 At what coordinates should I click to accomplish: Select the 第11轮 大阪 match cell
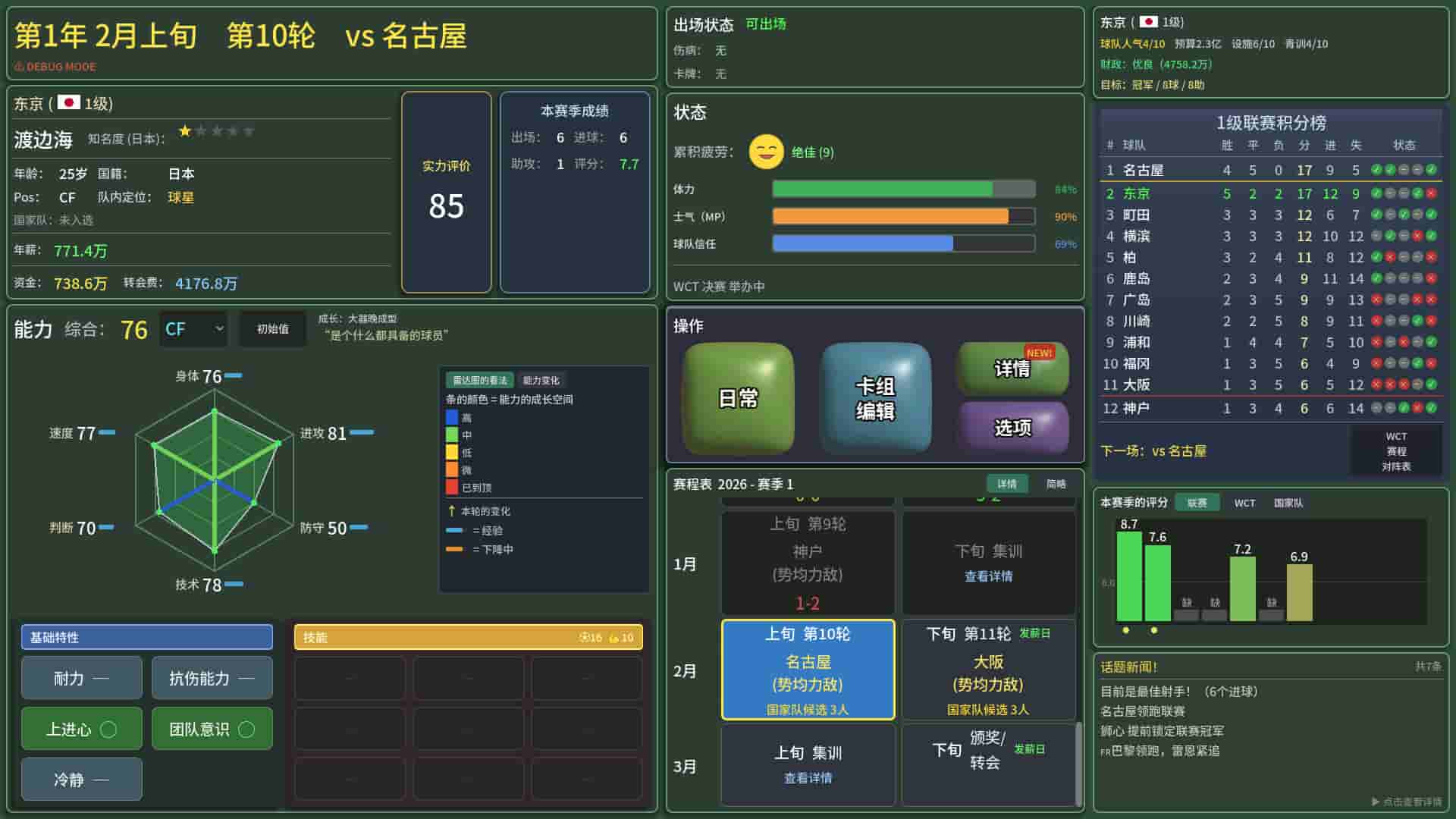click(988, 670)
